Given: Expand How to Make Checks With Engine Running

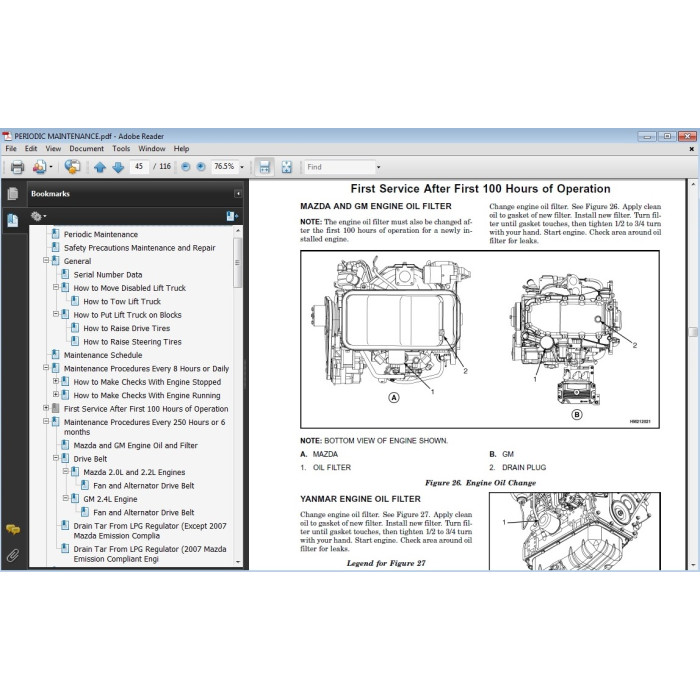Looking at the screenshot, I should (56, 394).
